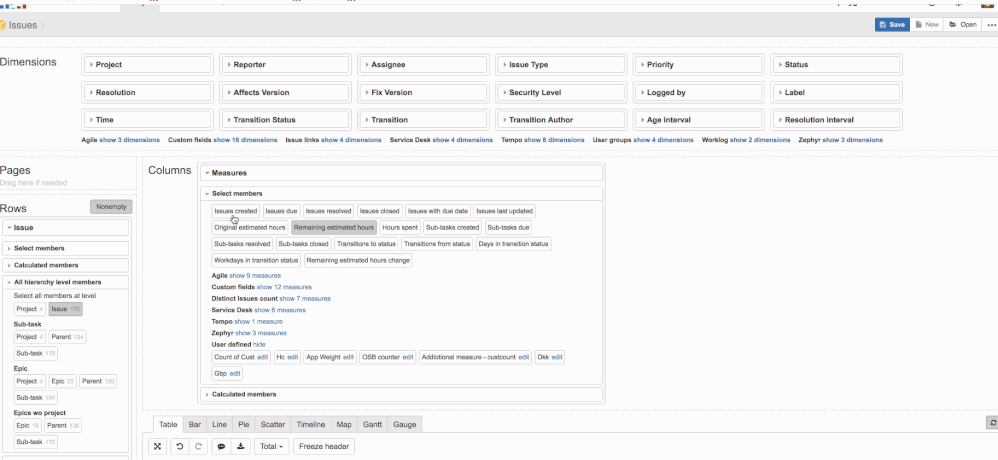Toggle the Freeze header button

324,447
